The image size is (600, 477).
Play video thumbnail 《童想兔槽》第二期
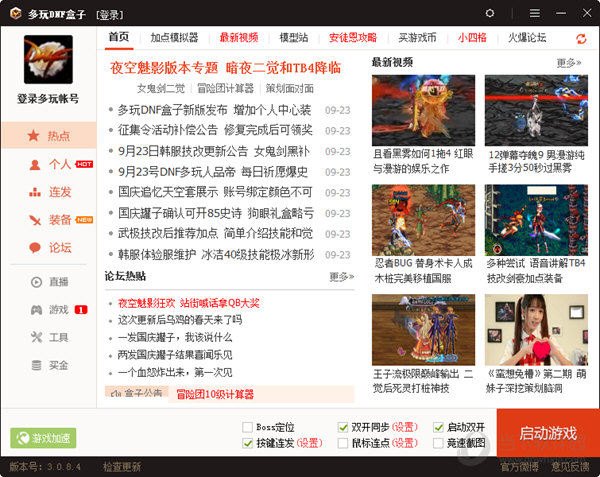point(536,330)
